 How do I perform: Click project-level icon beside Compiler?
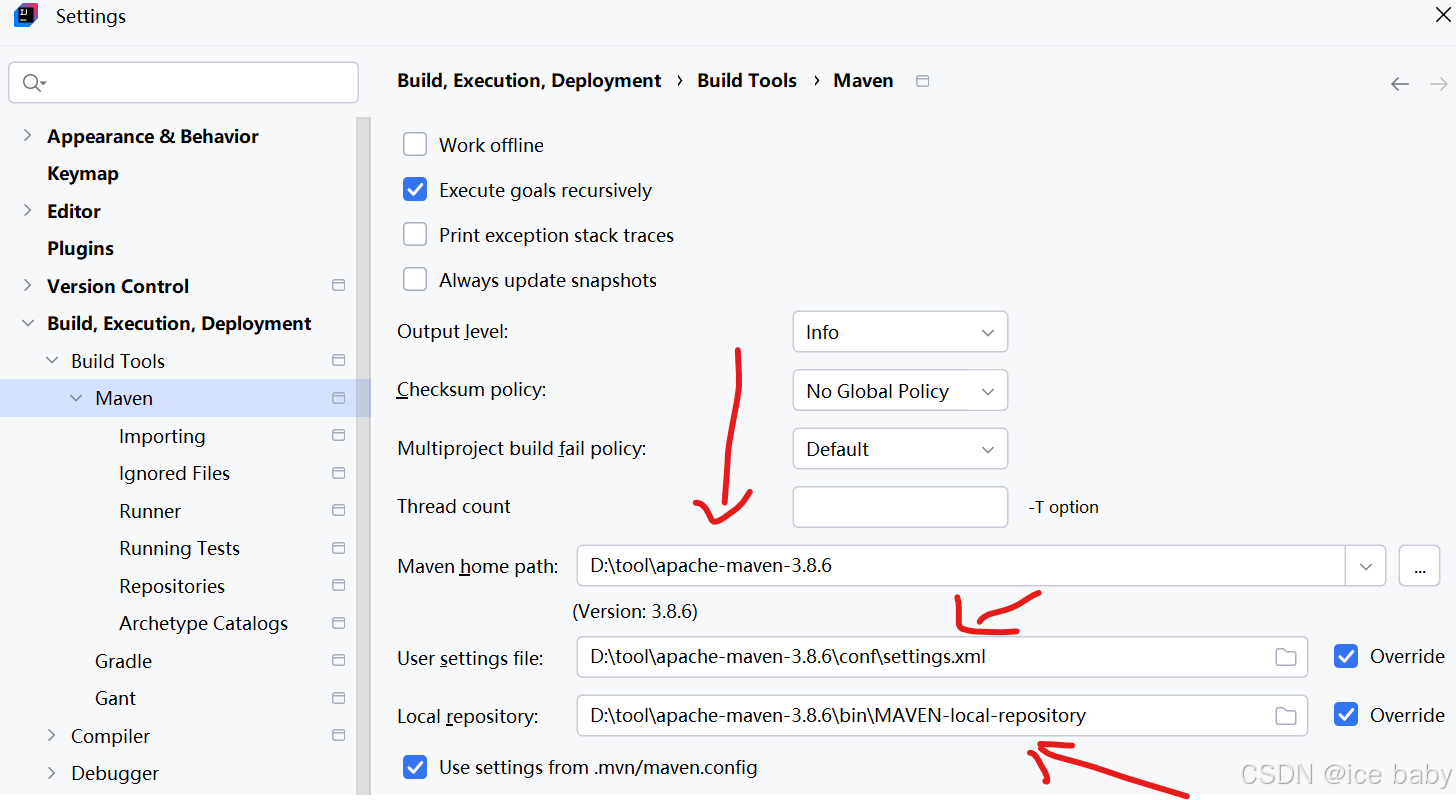coord(338,736)
